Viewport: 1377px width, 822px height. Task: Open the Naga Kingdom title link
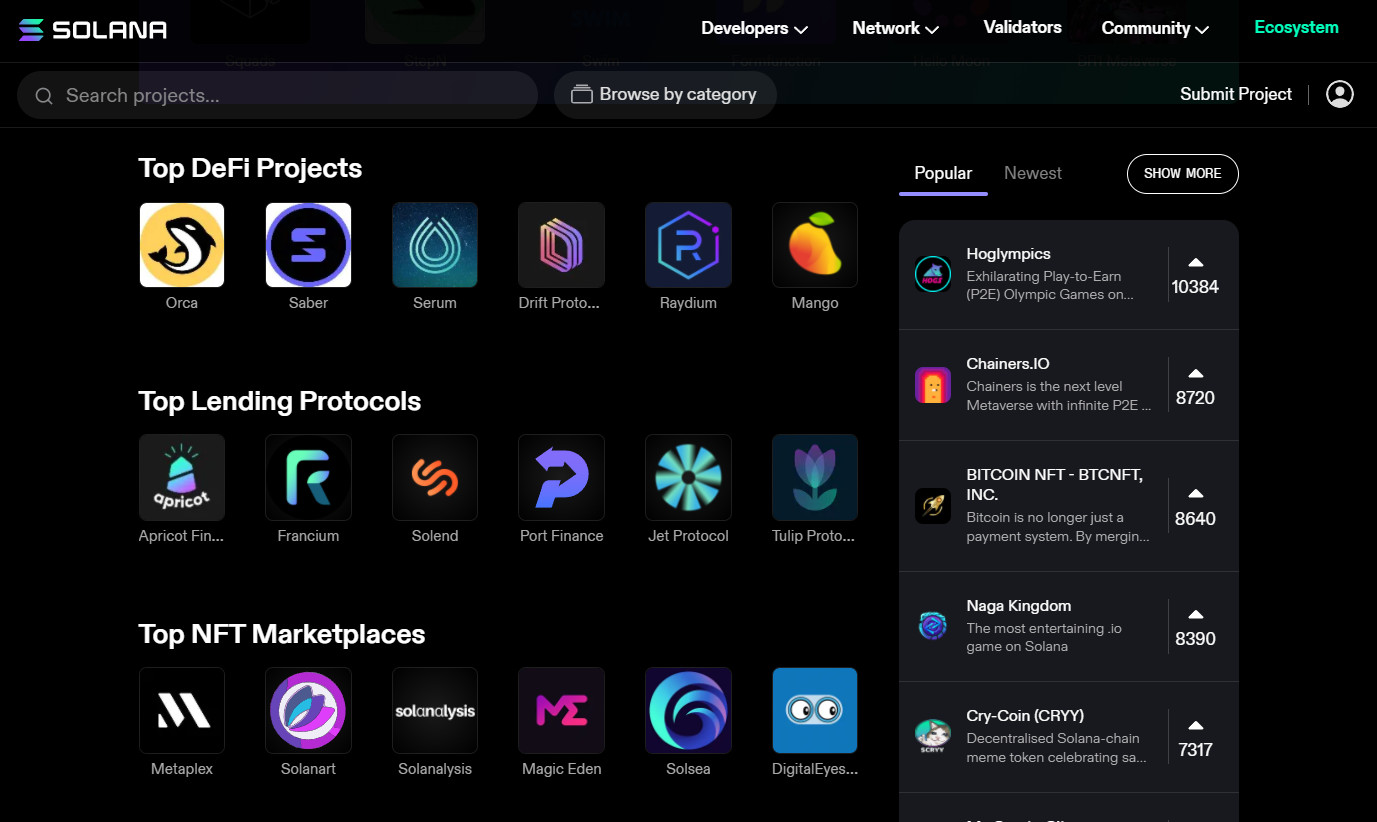(x=1019, y=606)
